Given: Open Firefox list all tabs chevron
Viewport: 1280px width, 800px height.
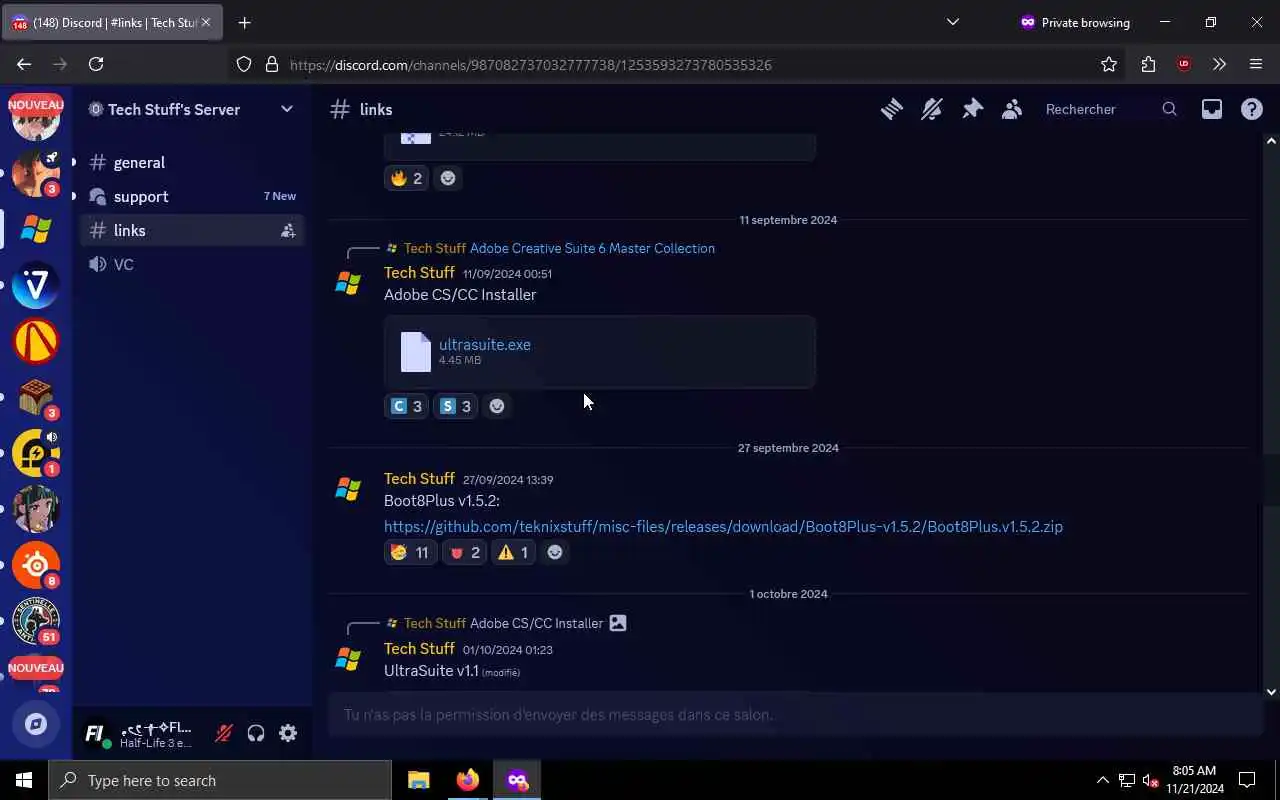Looking at the screenshot, I should click(x=952, y=22).
